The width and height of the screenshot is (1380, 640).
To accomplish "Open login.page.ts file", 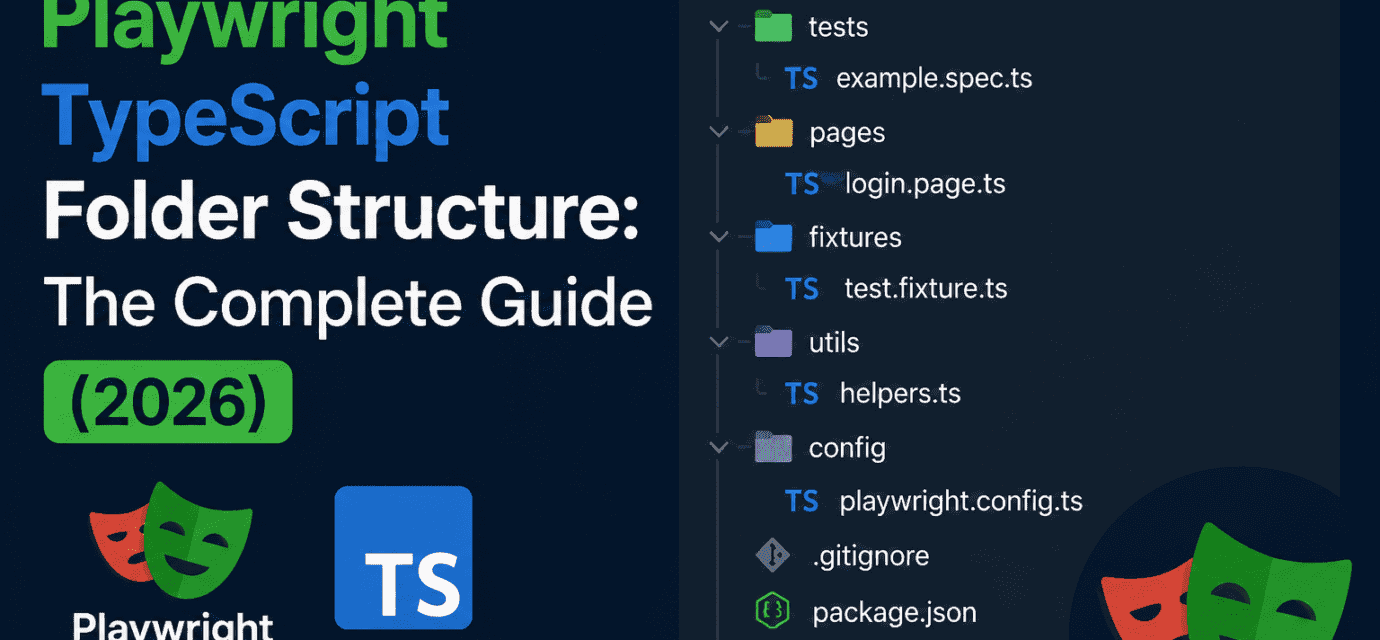I will point(925,184).
